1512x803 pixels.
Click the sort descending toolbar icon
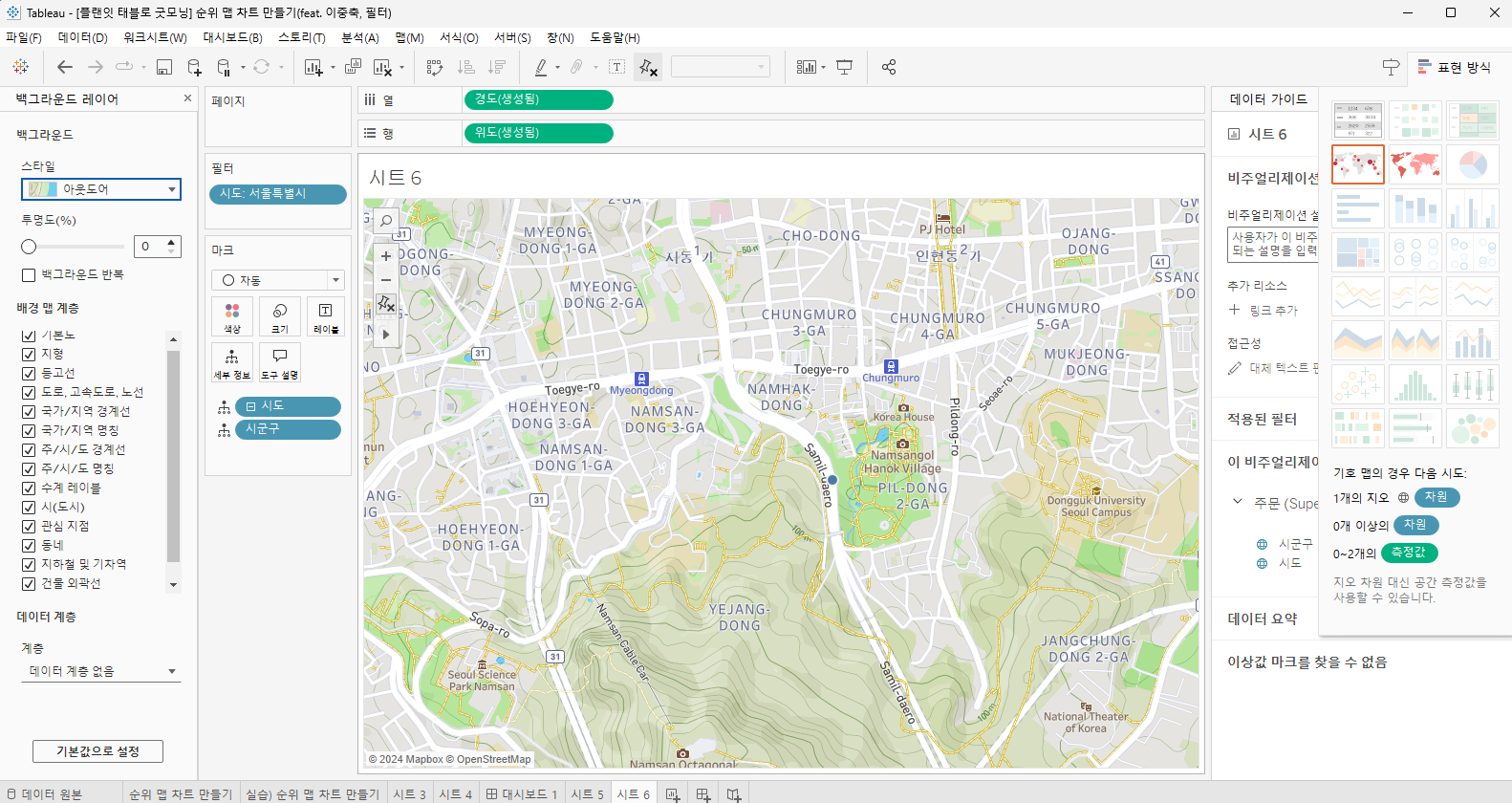click(497, 67)
